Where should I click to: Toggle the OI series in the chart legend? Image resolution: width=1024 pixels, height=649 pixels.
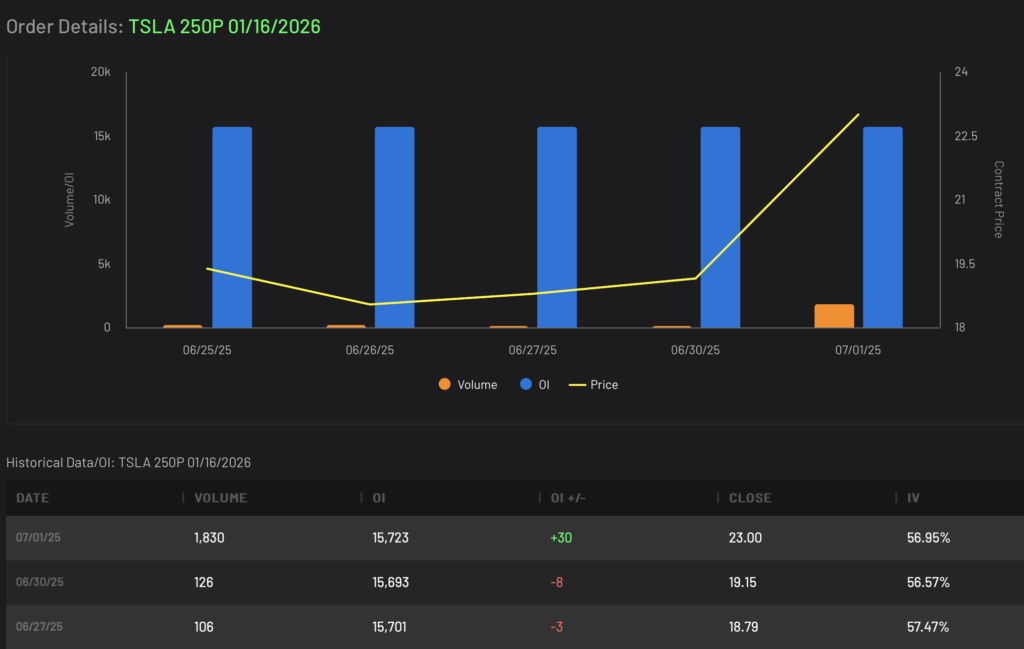[x=534, y=385]
